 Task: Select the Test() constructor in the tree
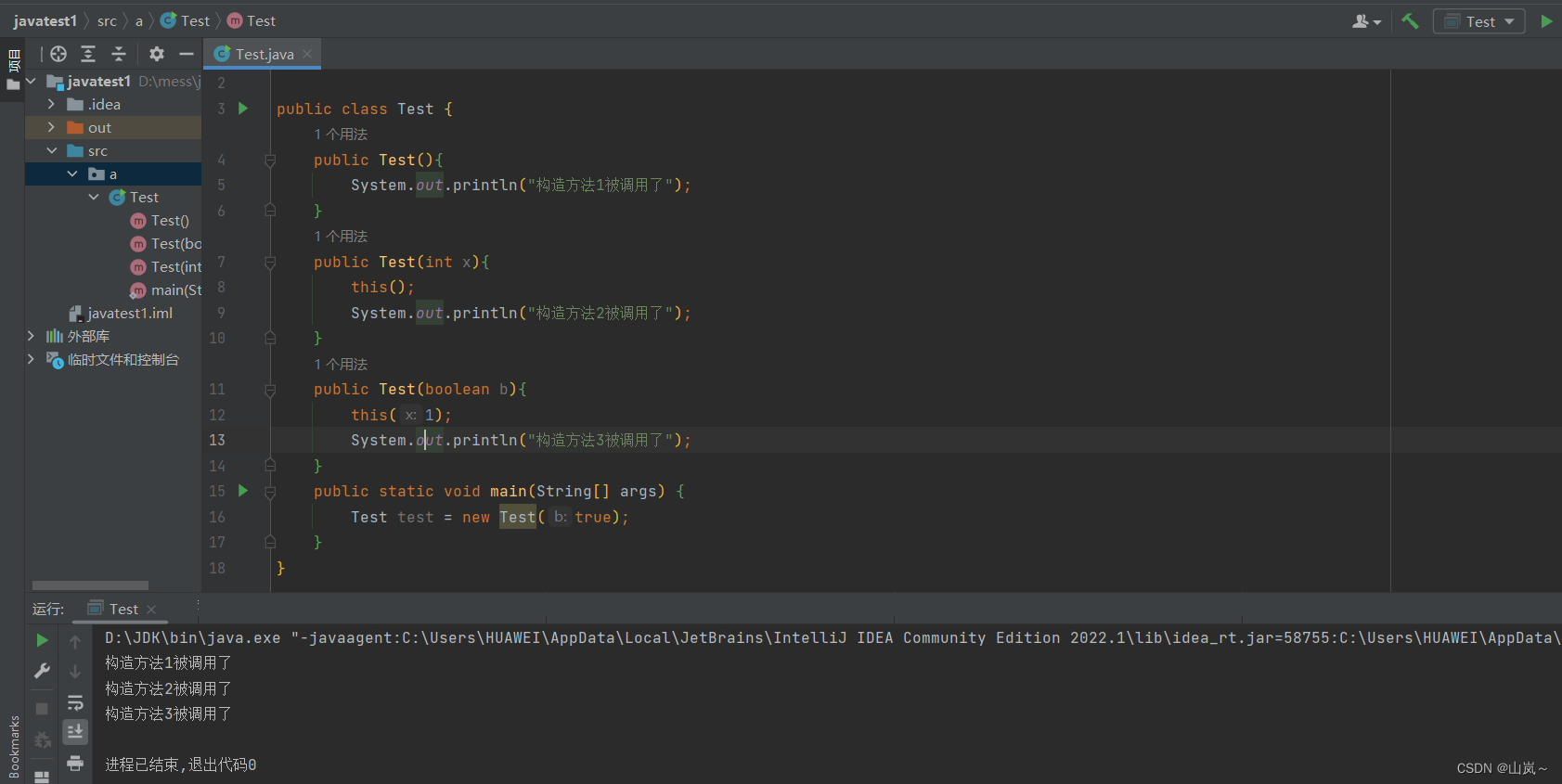point(160,220)
